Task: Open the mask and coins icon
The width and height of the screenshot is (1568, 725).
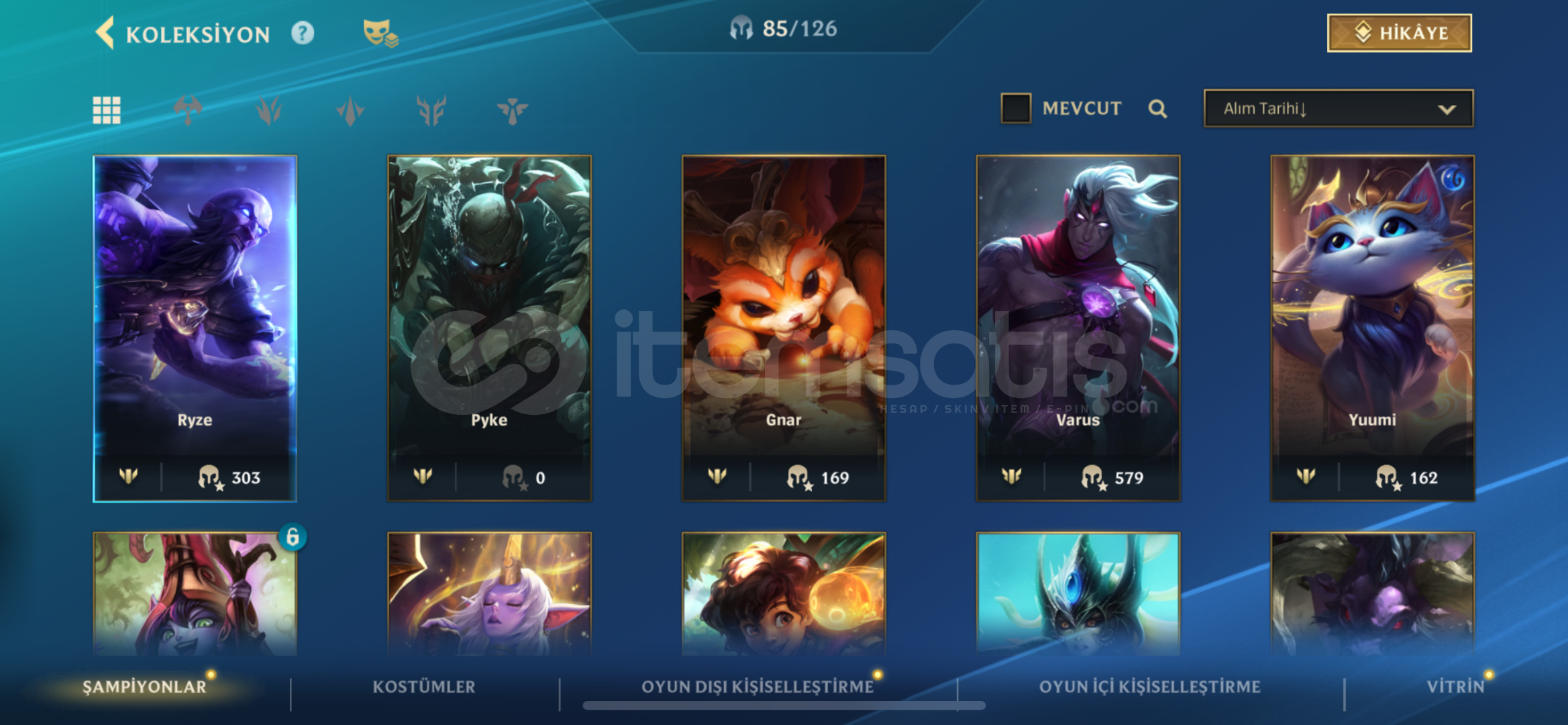Action: [x=380, y=32]
